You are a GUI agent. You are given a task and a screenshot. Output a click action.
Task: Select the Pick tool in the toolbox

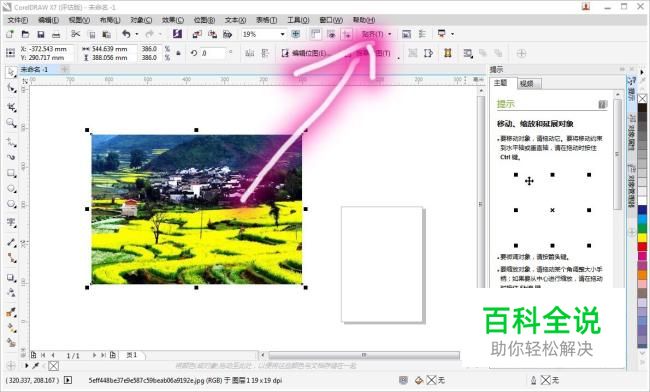pos(11,72)
